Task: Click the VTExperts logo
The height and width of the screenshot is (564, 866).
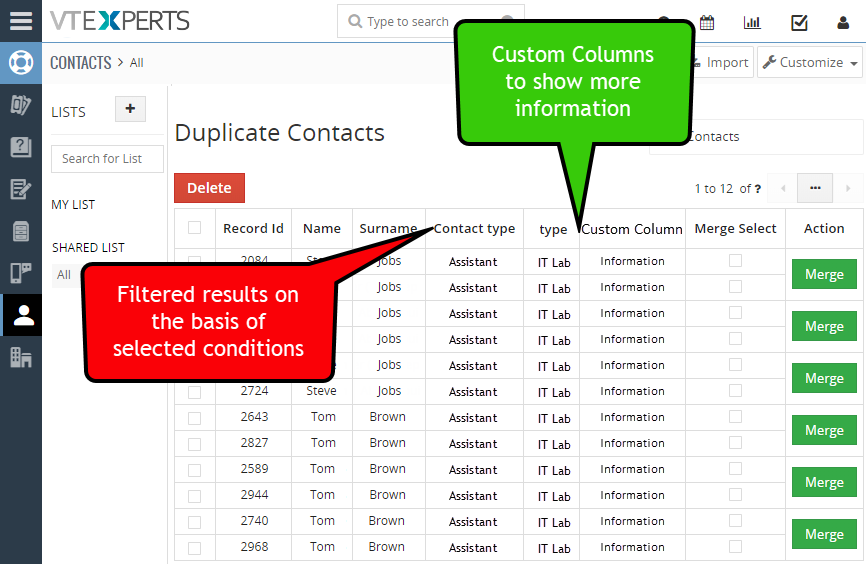Action: [119, 21]
